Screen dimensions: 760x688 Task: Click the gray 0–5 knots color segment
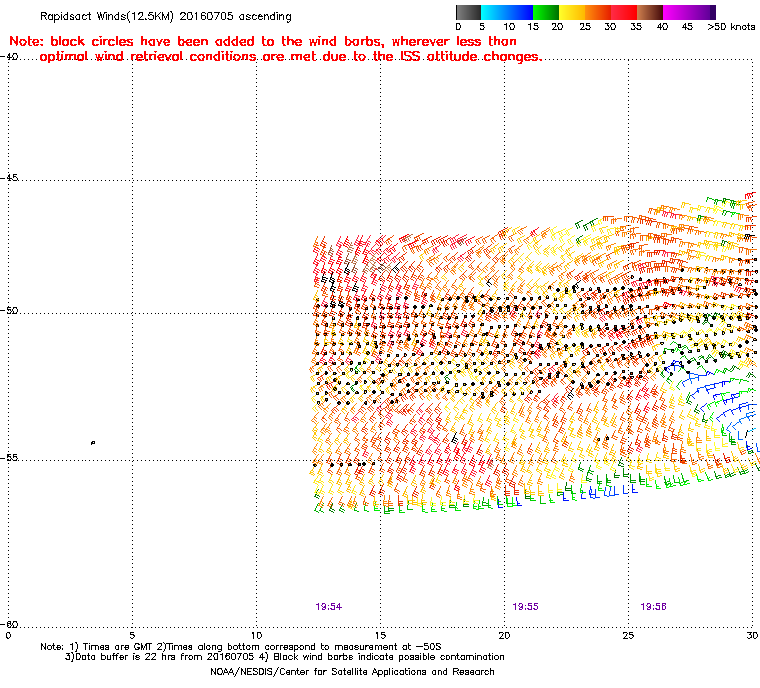tap(469, 12)
